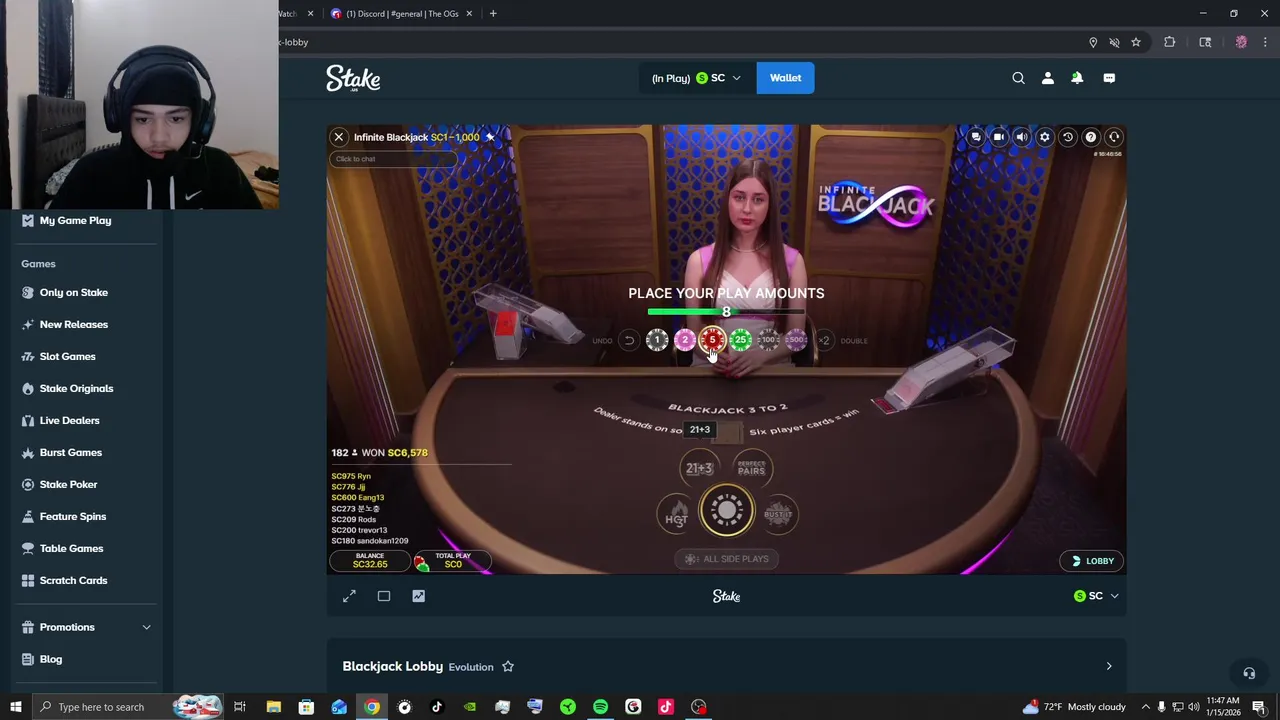Open Only on Stake category
This screenshot has height=720, width=1280.
(73, 292)
